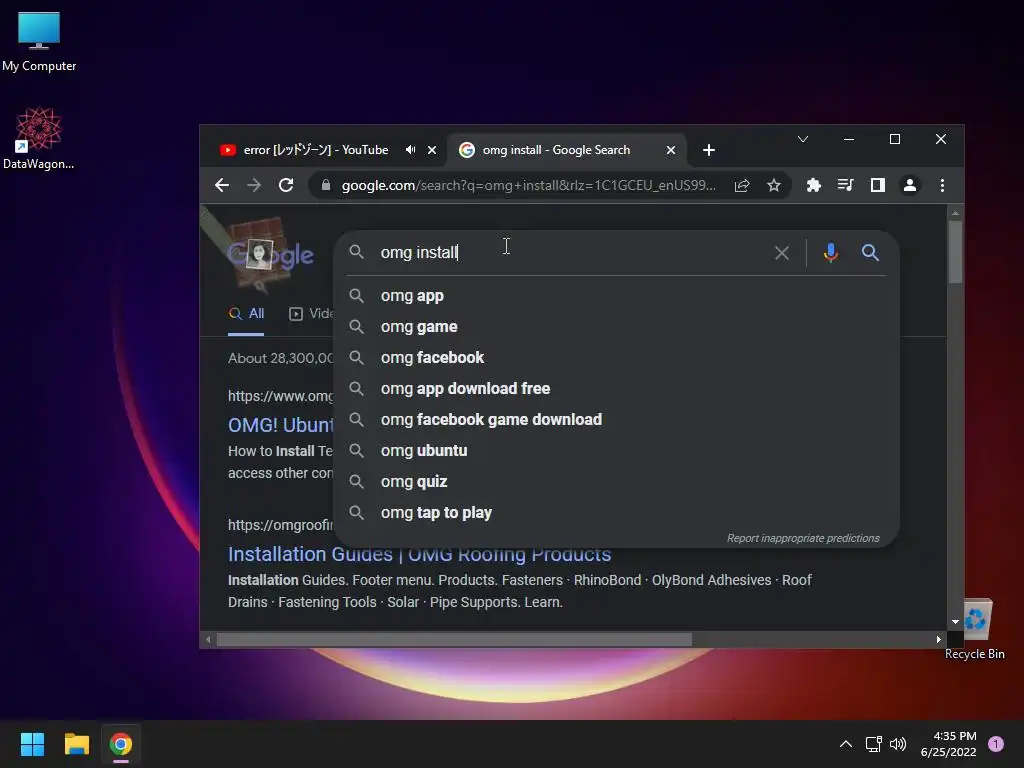Open the Extensions puzzle icon
Screen dimensions: 1024x768
pyautogui.click(x=814, y=185)
